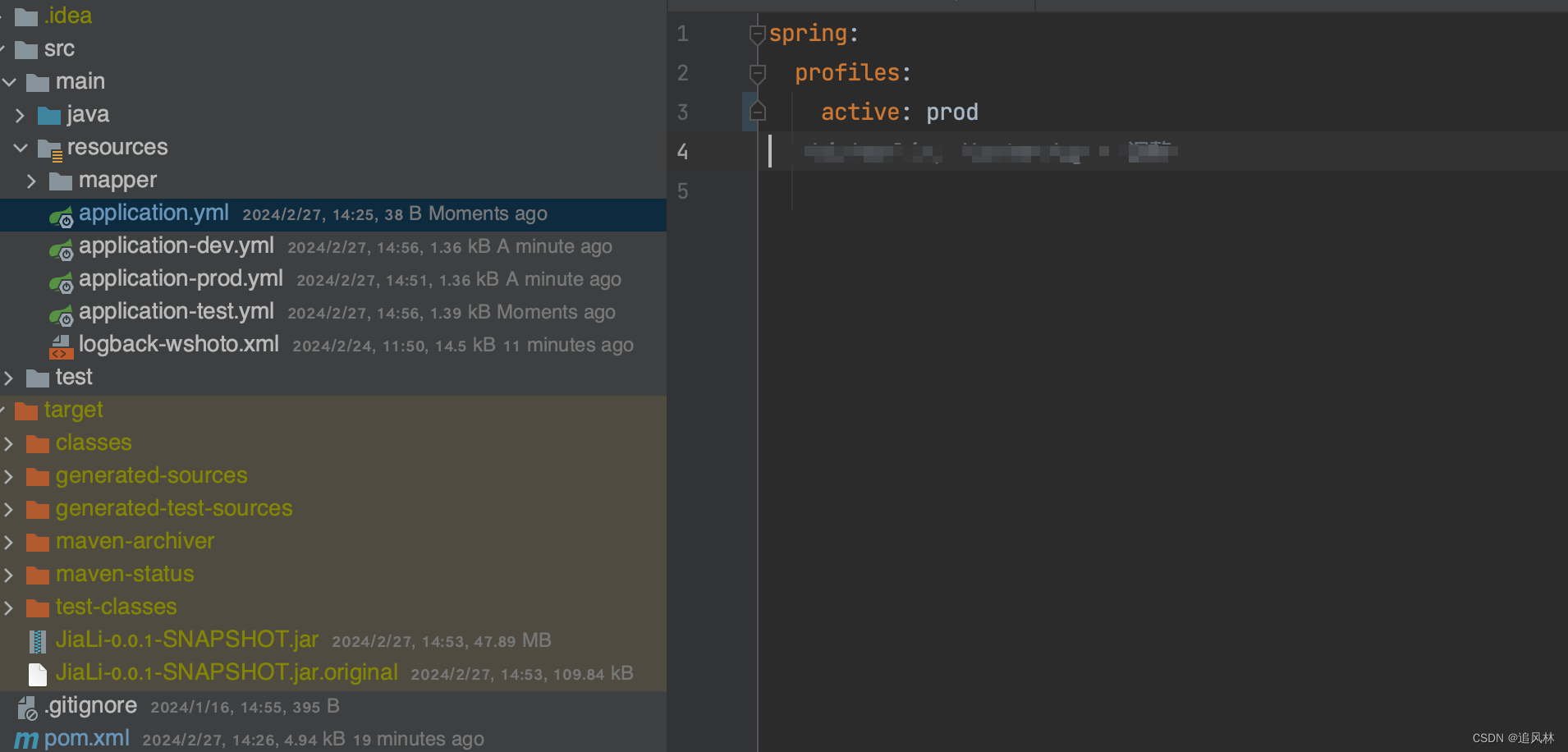Click the Spring config icon beside application-test.yml
This screenshot has height=752, width=1568.
61,314
